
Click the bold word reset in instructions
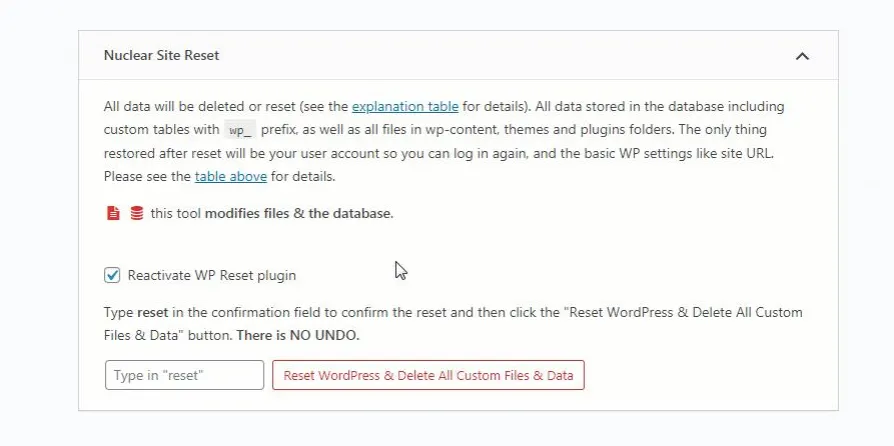pyautogui.click(x=153, y=313)
